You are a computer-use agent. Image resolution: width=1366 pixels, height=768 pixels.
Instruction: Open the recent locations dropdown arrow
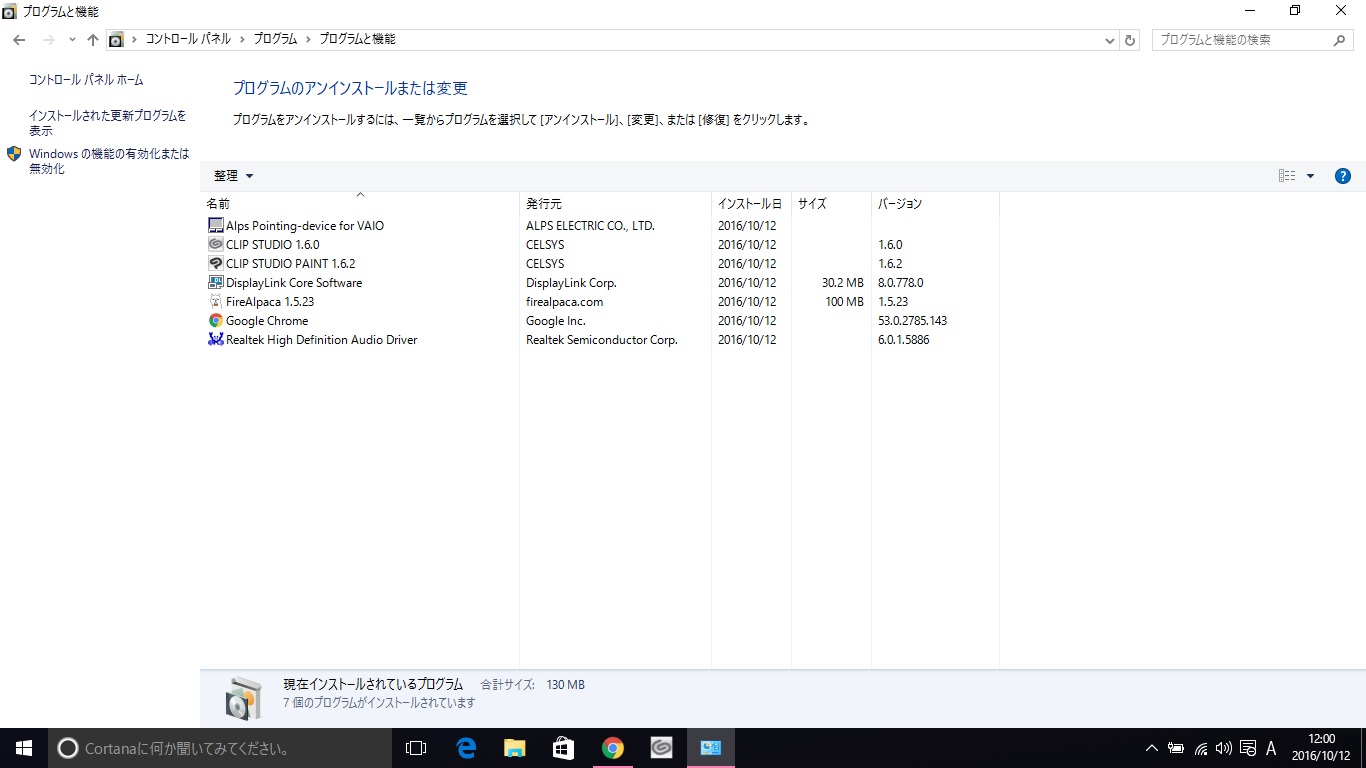pyautogui.click(x=72, y=40)
